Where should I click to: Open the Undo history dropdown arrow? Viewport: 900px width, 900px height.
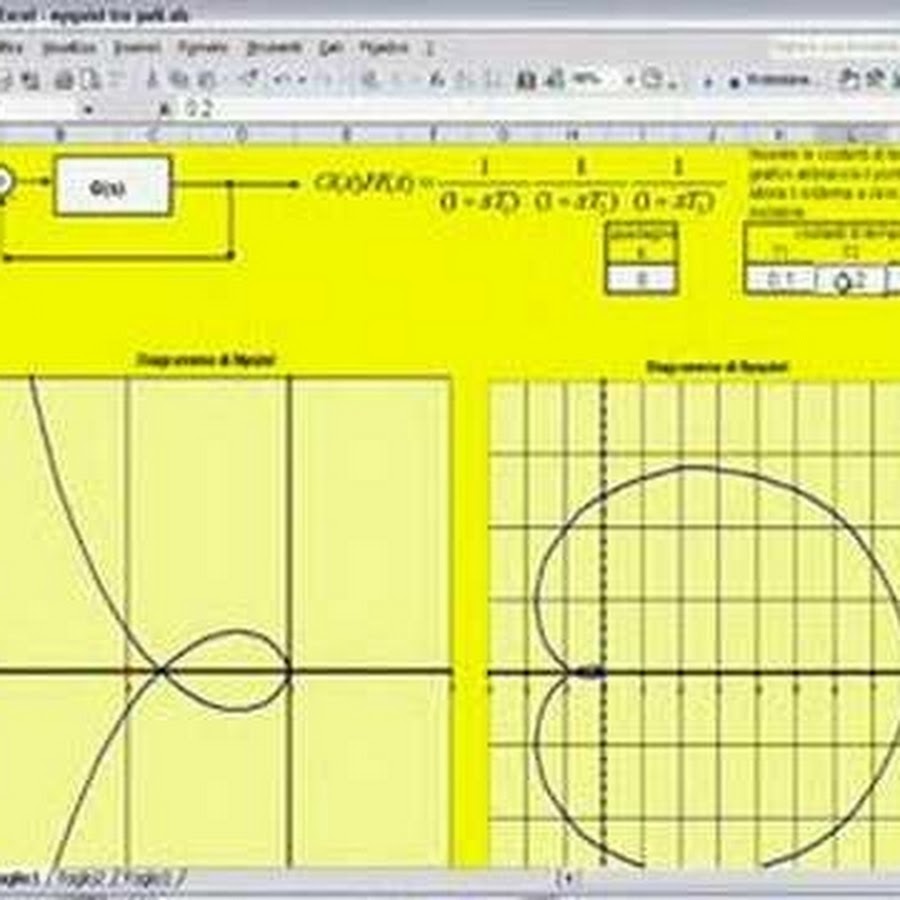coord(302,79)
